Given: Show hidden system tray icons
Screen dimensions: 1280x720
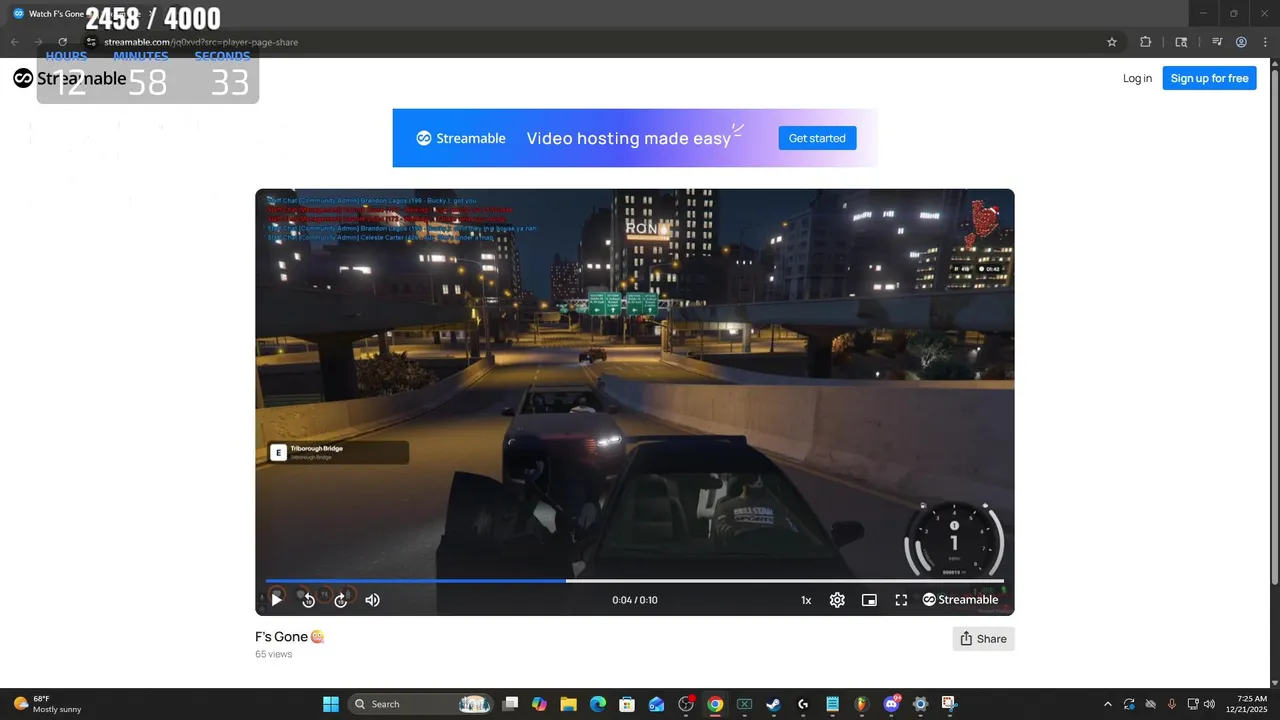Looking at the screenshot, I should tap(1107, 704).
